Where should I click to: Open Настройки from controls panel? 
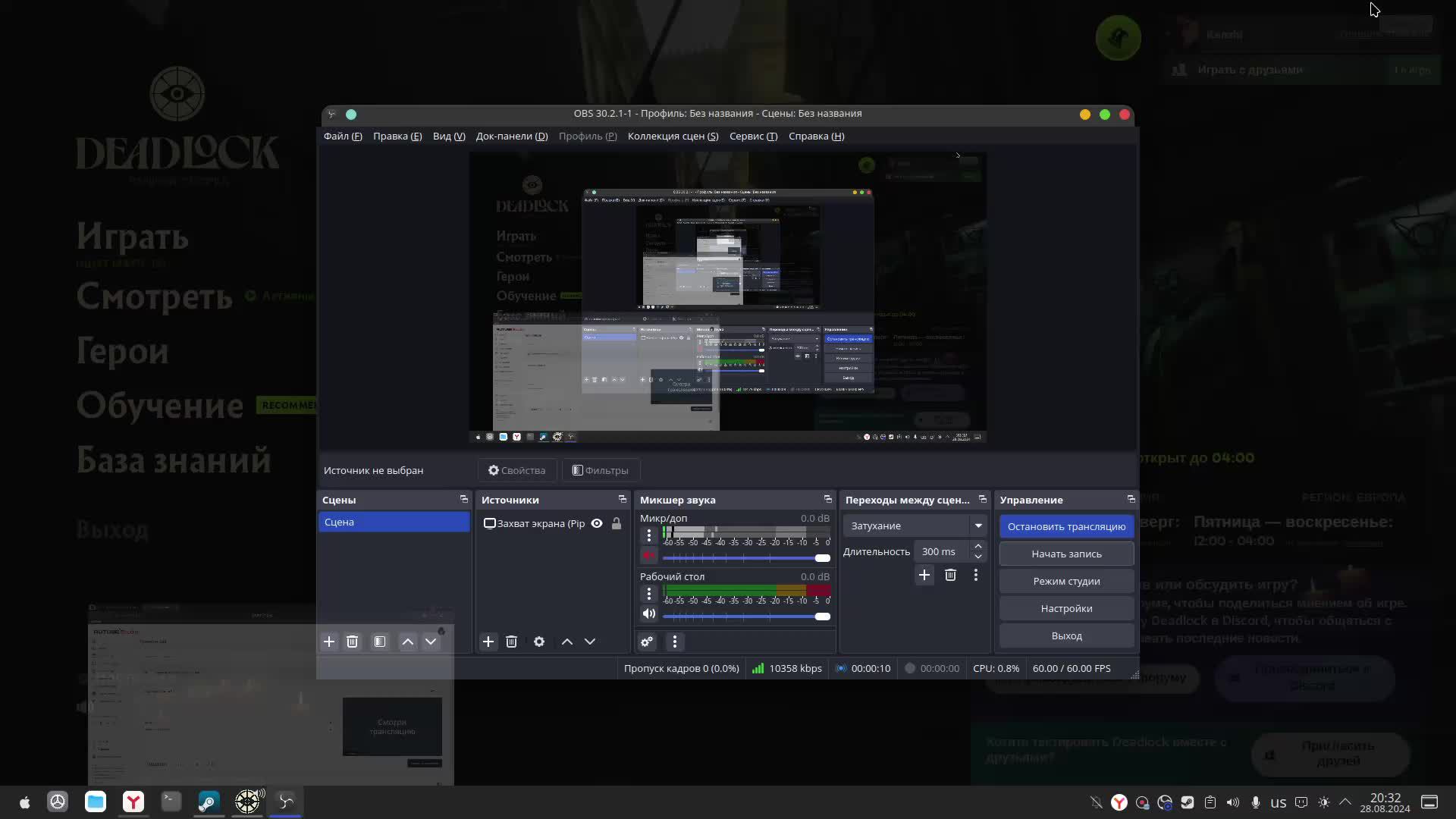[1066, 608]
